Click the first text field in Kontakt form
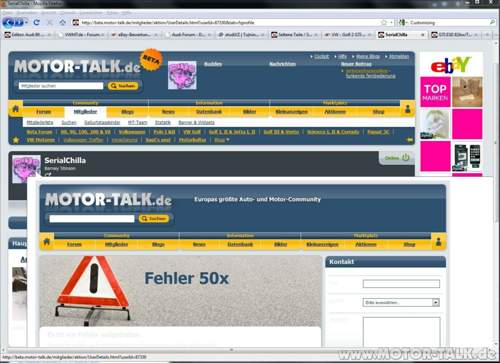 401,284
